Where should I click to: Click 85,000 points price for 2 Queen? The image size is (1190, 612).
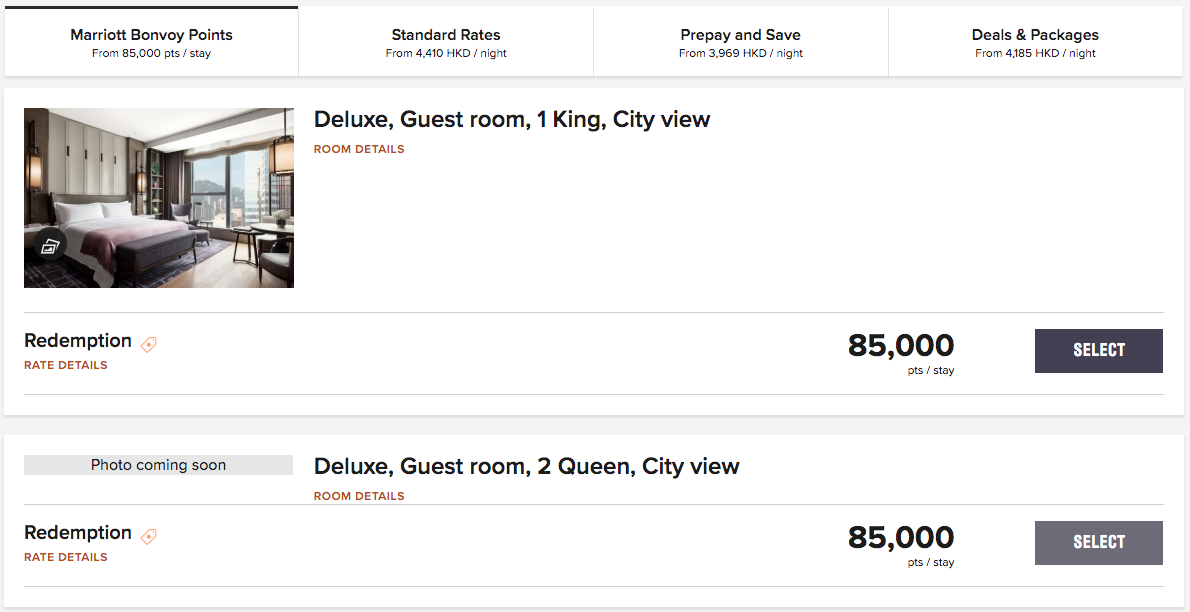pyautogui.click(x=901, y=538)
